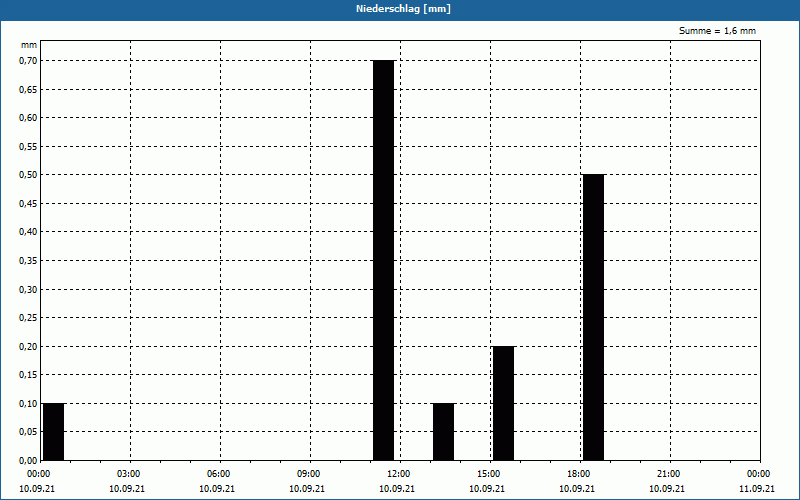Click the 06:00 time axis label
The height and width of the screenshot is (500, 800).
click(218, 474)
